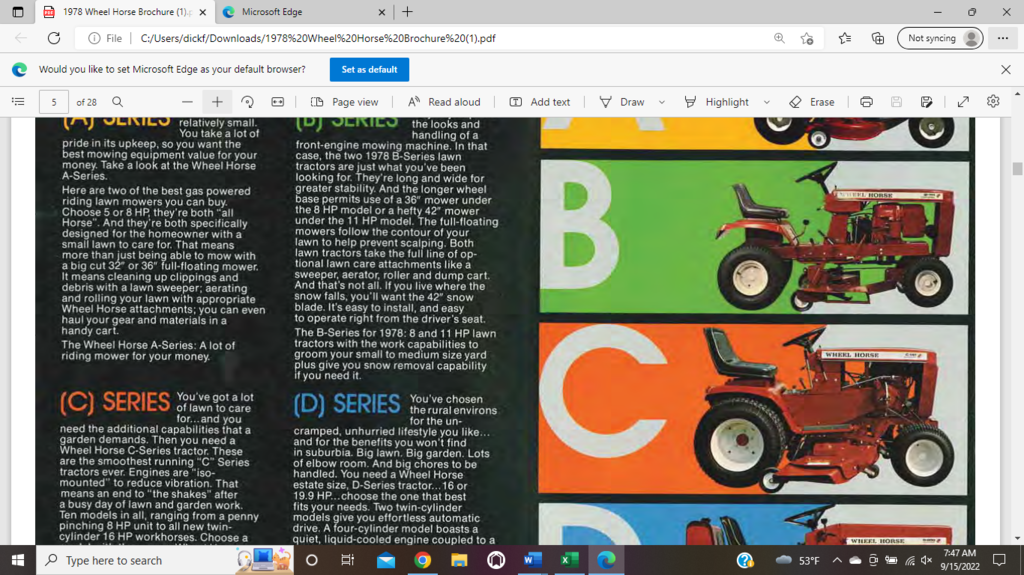The width and height of the screenshot is (1024, 575).
Task: Open the weather 53°F widget
Action: point(797,560)
